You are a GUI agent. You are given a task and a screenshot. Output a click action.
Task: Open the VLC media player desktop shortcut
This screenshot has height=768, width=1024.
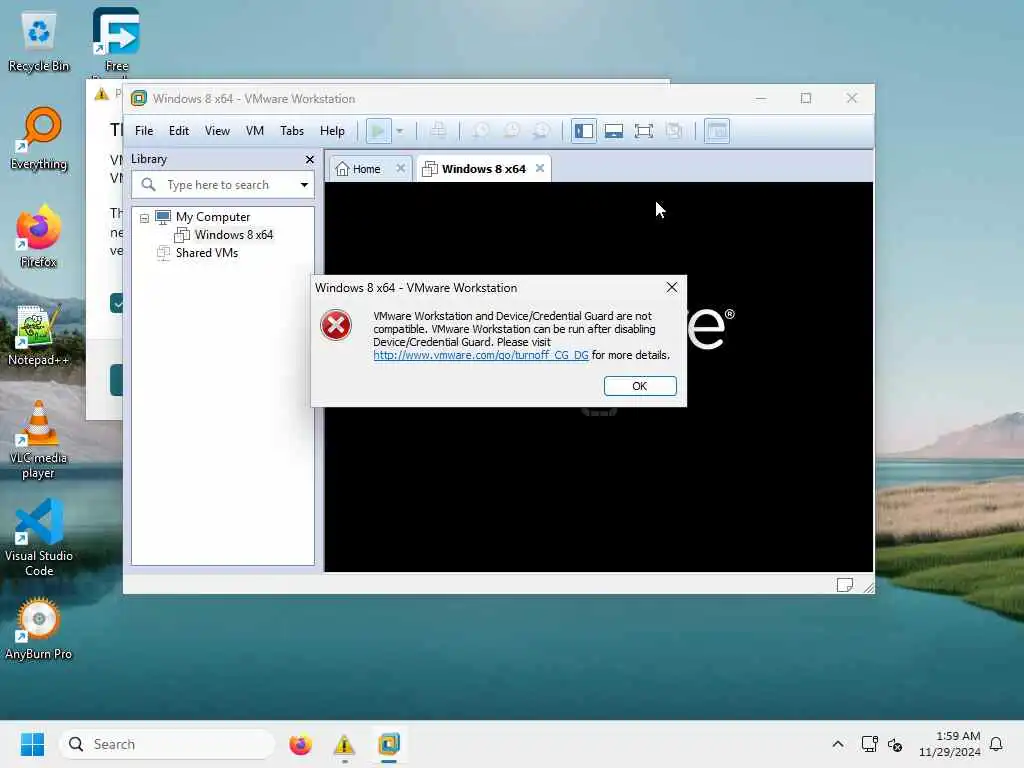tap(39, 439)
